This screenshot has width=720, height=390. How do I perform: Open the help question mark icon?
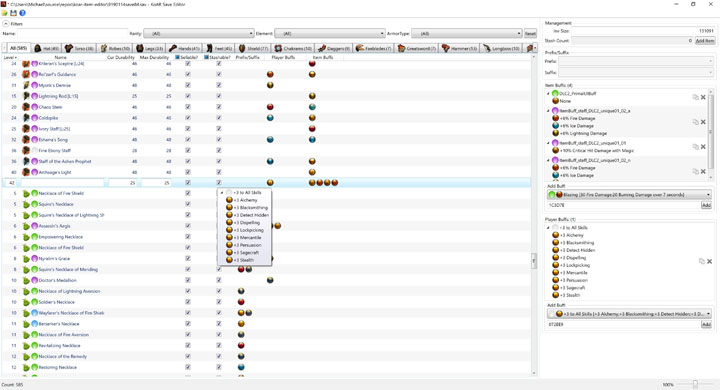22,13
